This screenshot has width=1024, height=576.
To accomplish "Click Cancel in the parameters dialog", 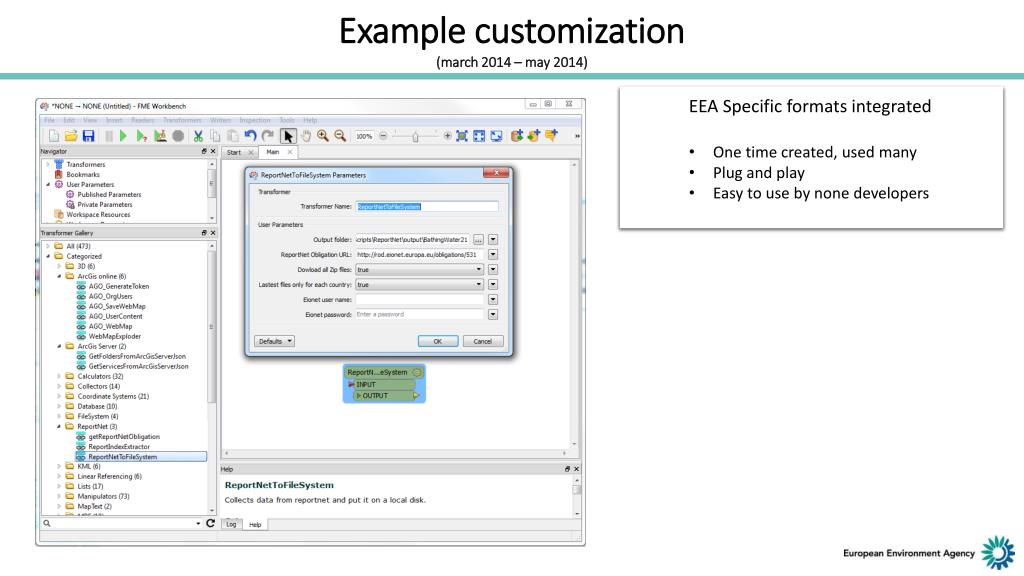I will (483, 341).
